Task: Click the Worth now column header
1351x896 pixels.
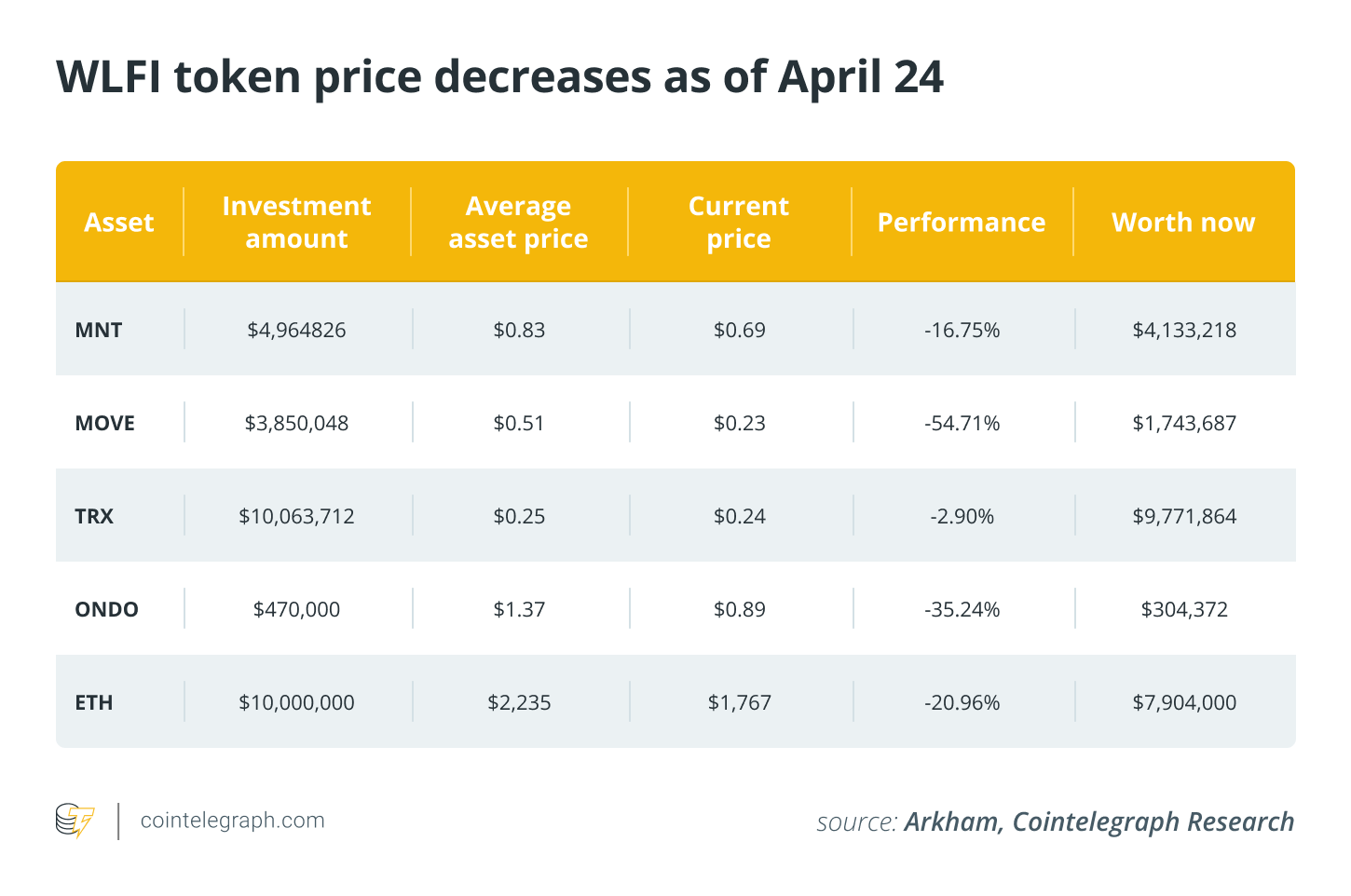Action: point(1183,223)
